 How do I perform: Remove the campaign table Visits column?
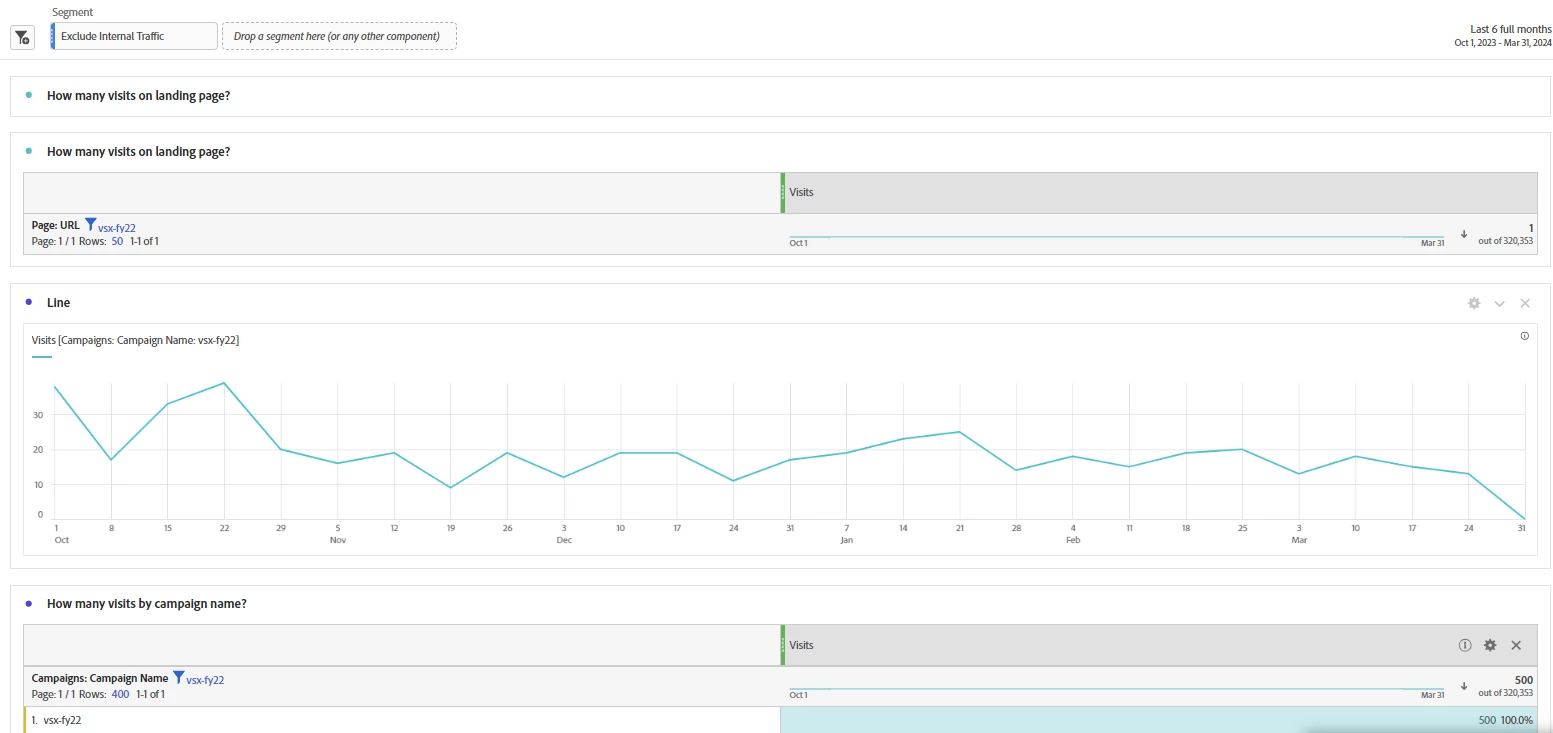[x=1516, y=645]
